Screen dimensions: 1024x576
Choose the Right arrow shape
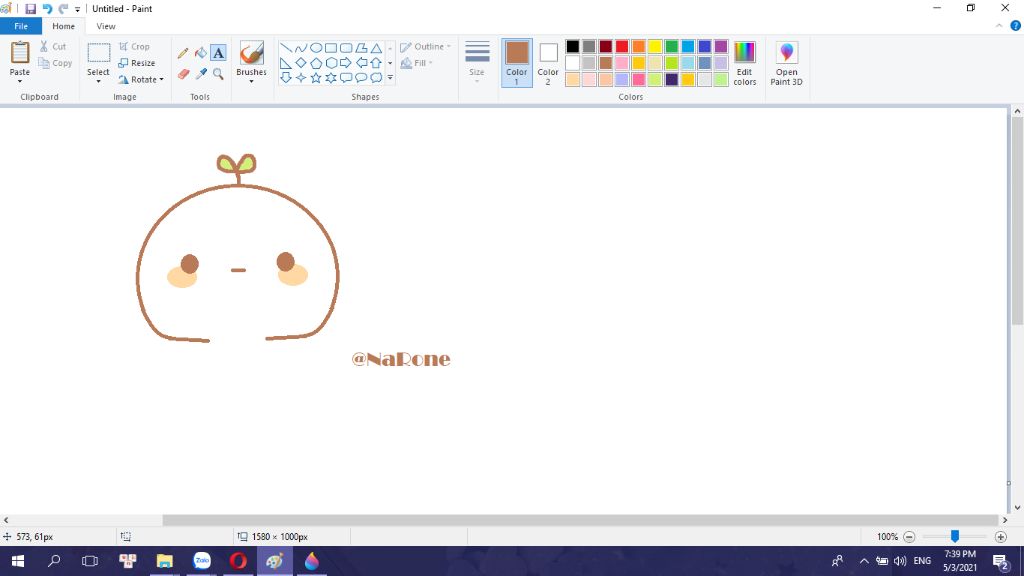(346, 63)
